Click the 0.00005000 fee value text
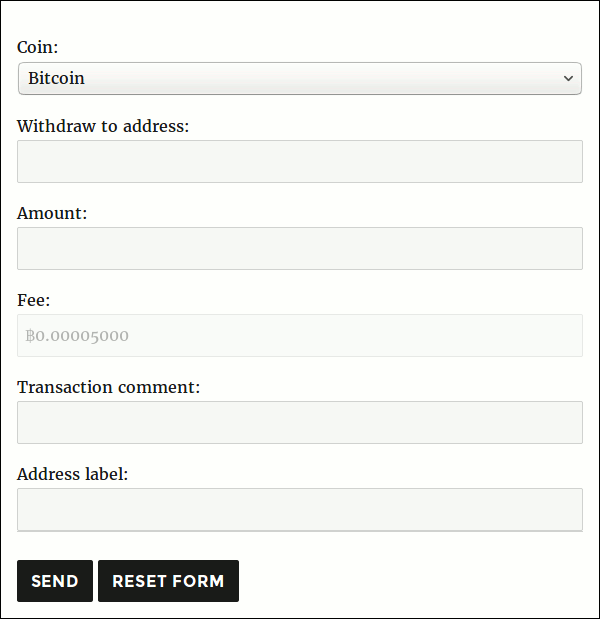Image resolution: width=600 pixels, height=619 pixels. pos(83,336)
